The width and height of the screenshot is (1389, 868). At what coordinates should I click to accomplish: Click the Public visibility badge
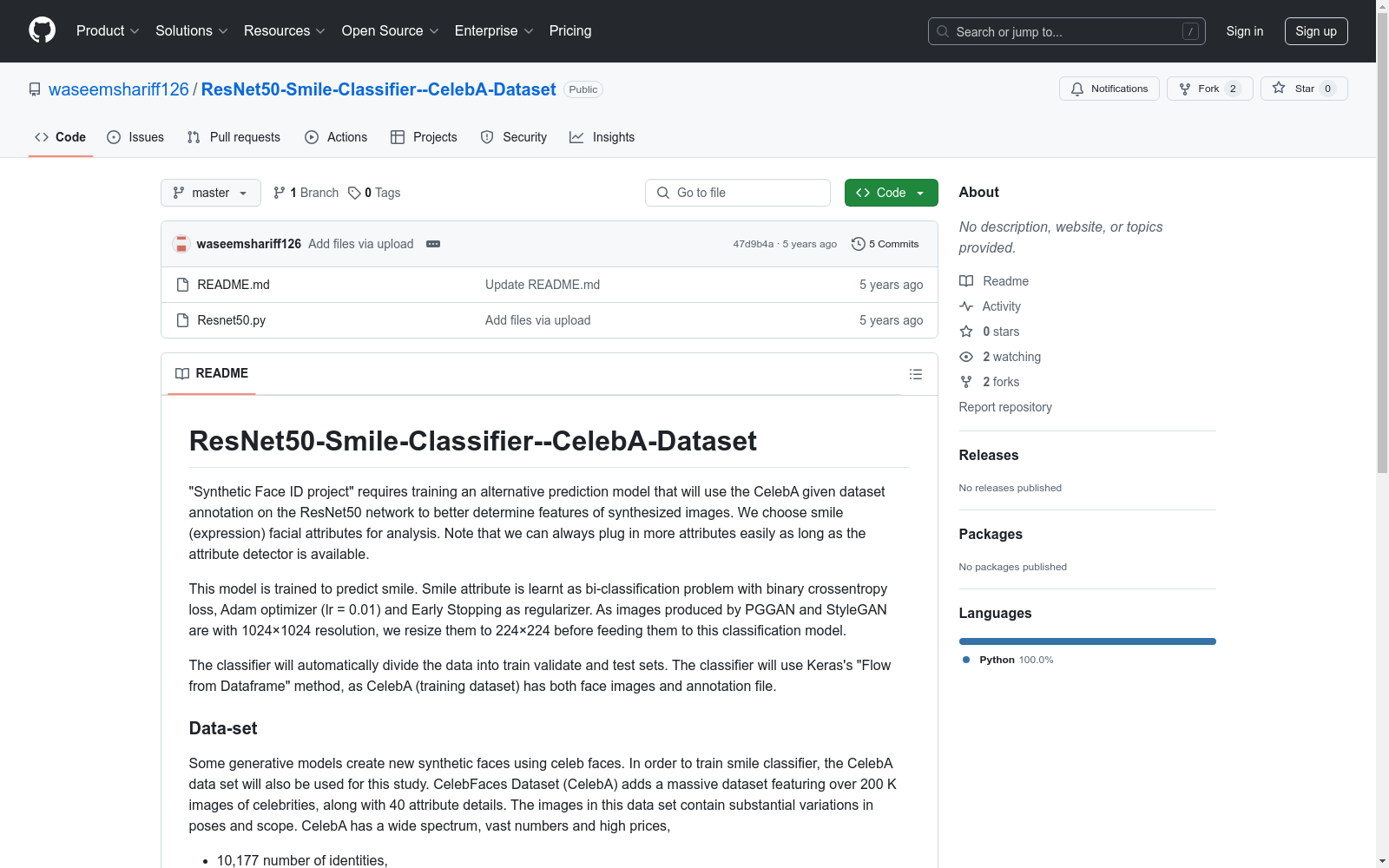point(583,89)
